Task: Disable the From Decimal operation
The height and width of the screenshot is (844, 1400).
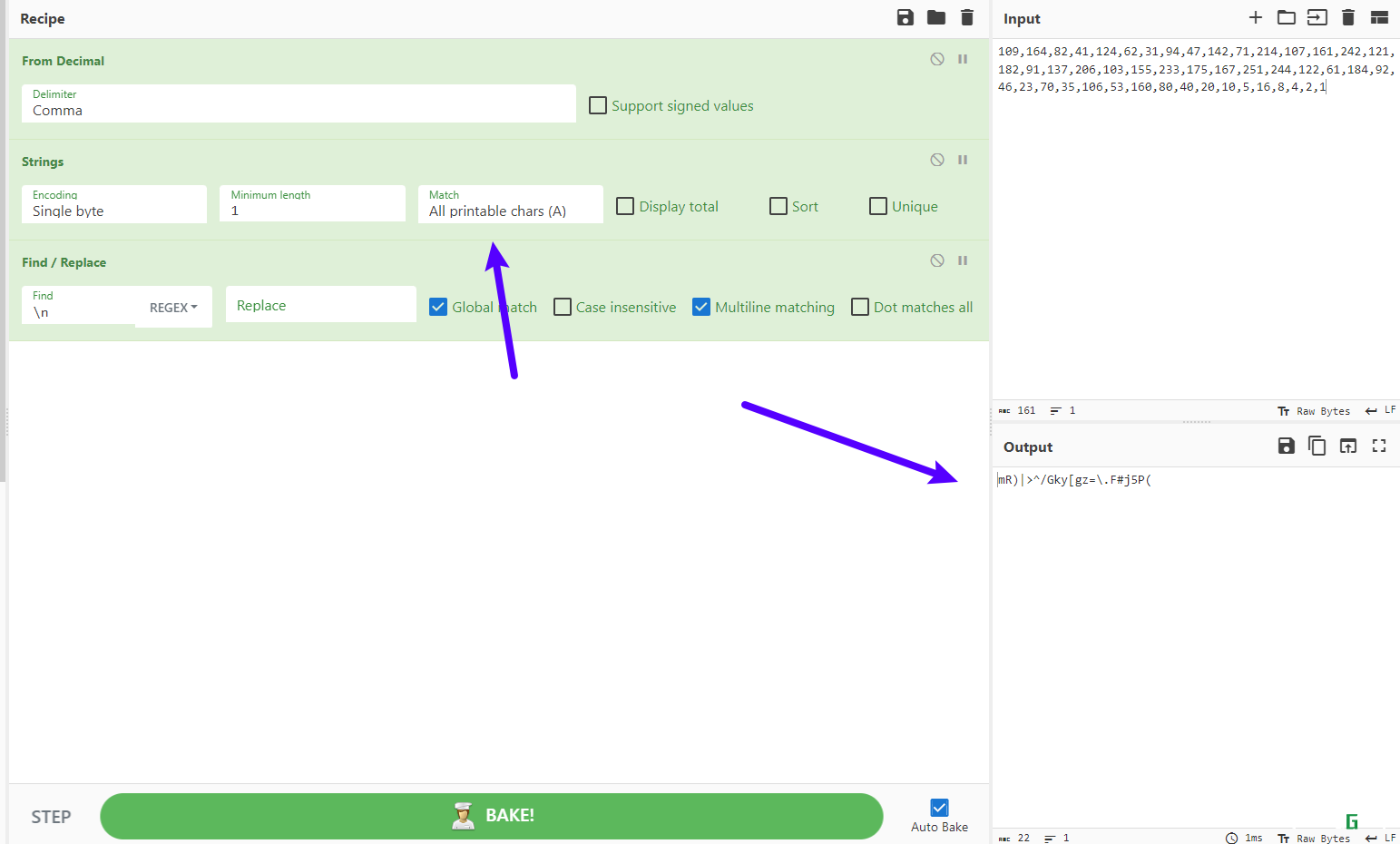Action: pos(937,59)
